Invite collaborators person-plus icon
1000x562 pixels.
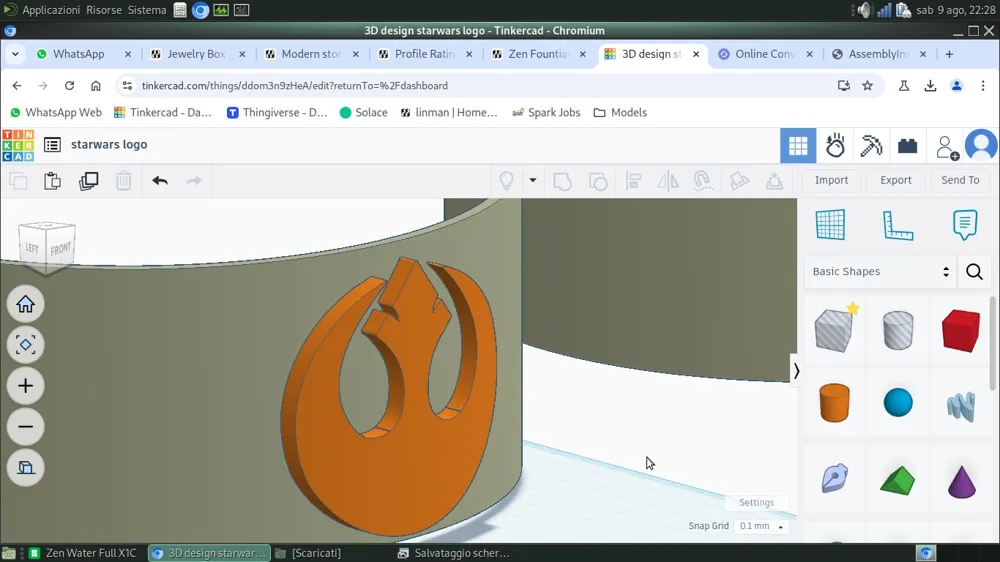[x=946, y=147]
